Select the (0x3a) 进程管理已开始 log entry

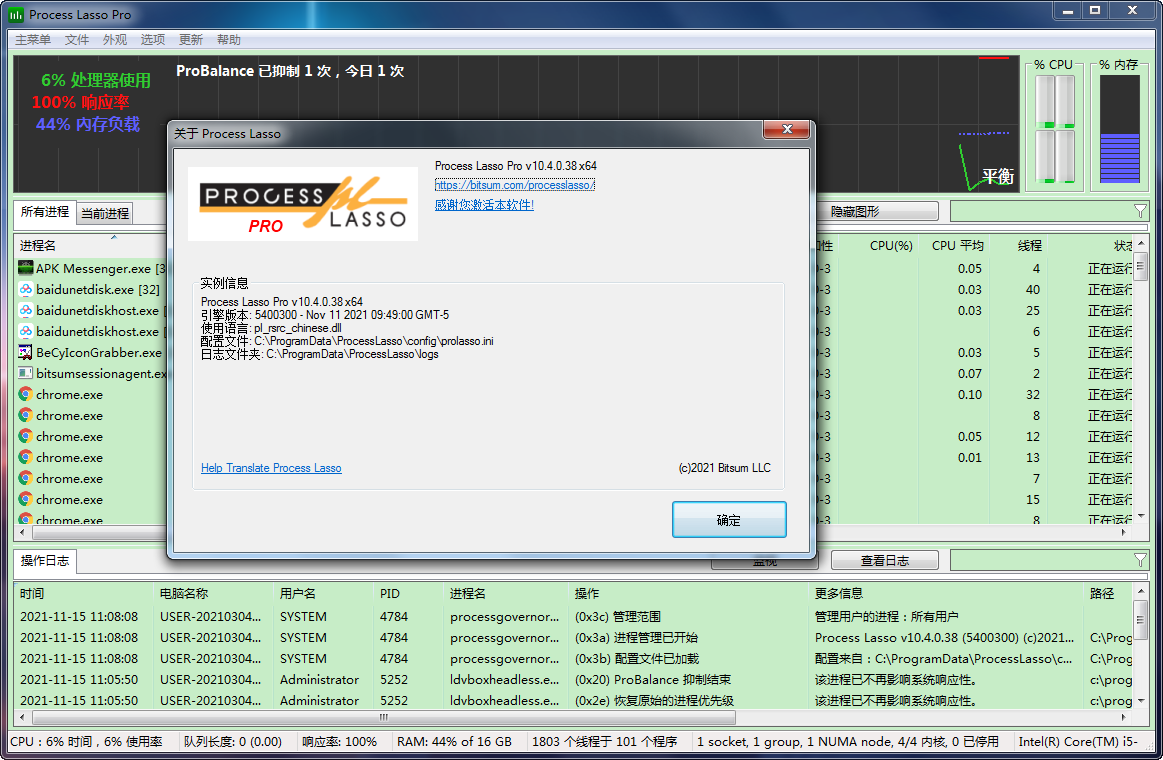573,637
